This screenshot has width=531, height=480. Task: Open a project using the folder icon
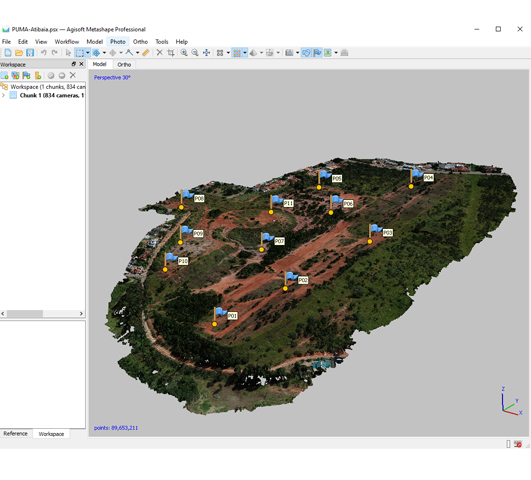point(19,53)
